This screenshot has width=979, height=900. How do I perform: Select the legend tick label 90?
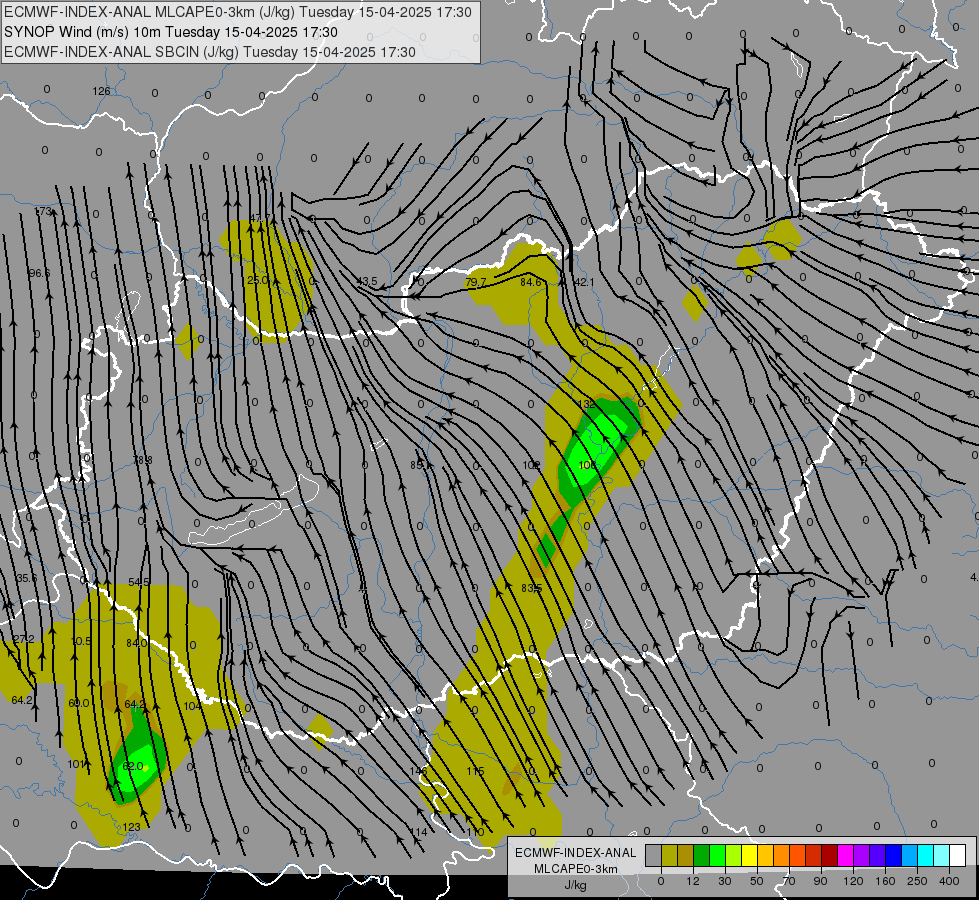(x=820, y=881)
